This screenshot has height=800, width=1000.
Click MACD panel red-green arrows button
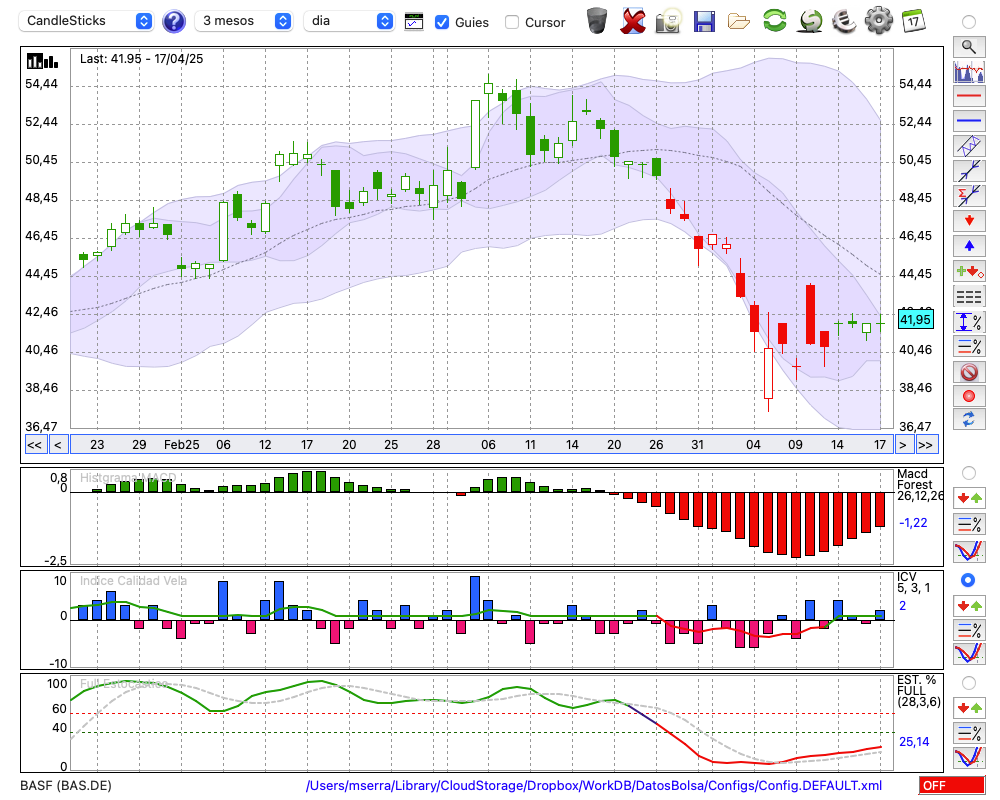[969, 498]
